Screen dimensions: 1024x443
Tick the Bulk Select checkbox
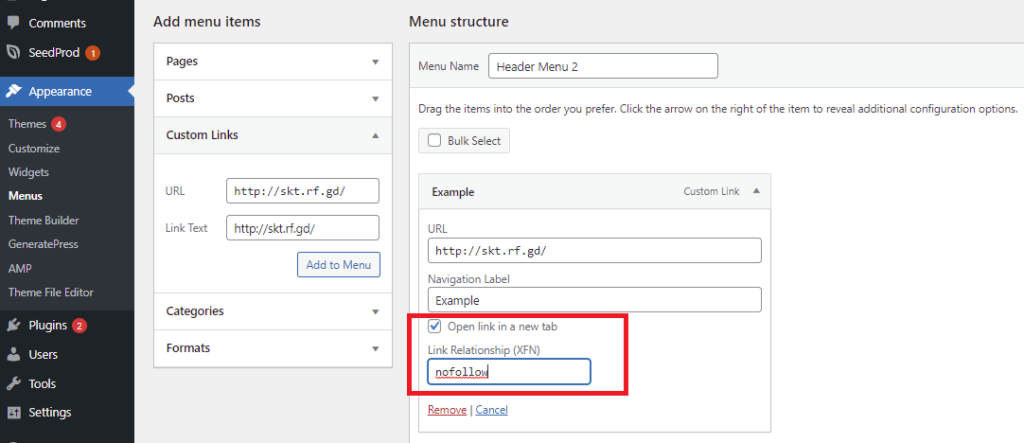(x=434, y=140)
